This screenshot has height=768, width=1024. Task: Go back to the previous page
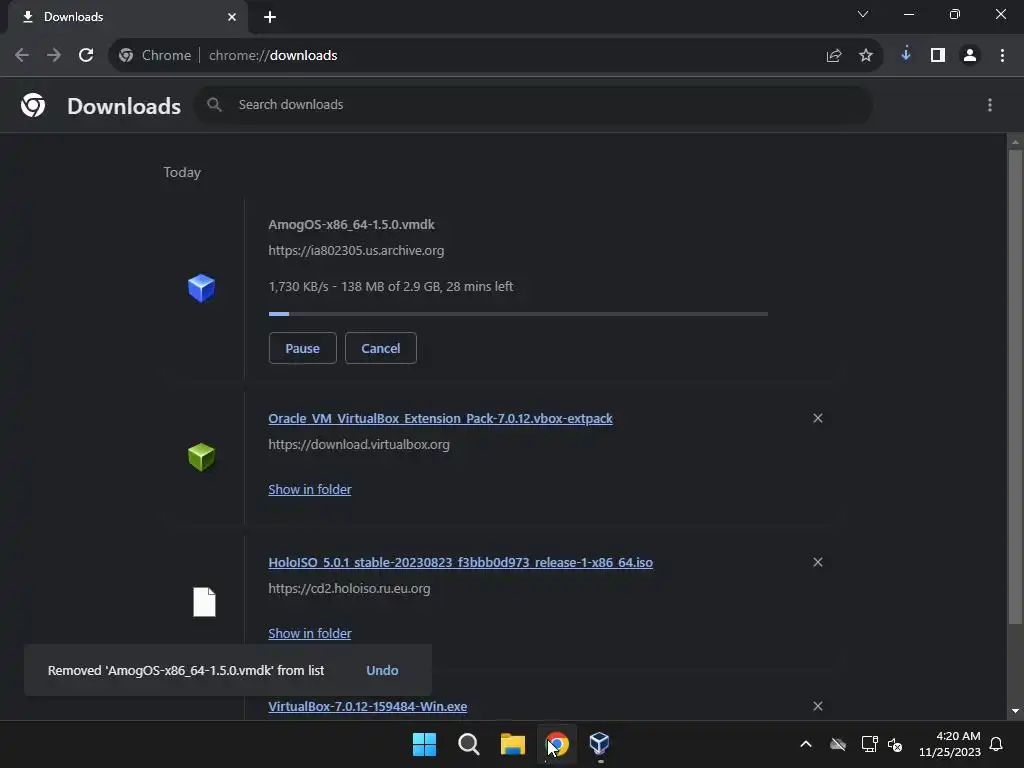pyautogui.click(x=22, y=55)
